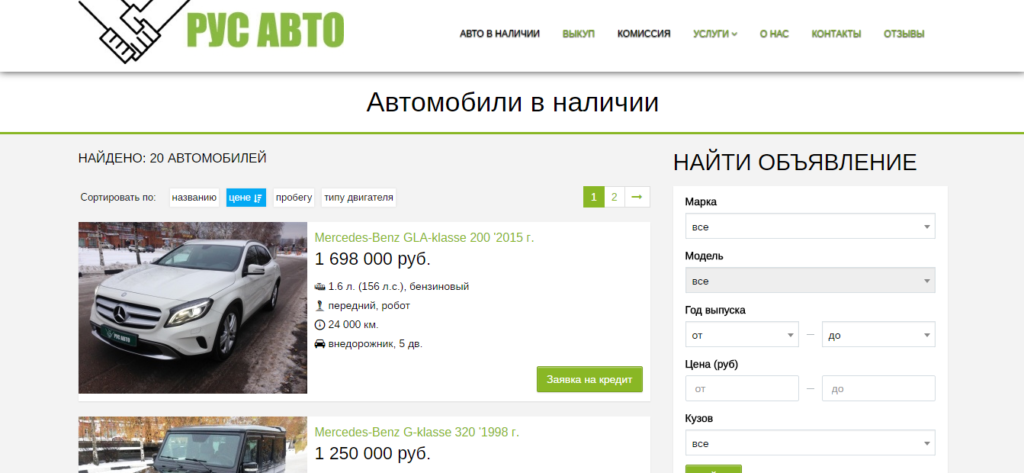Click the mileage clock icon near 24 000 км
Image resolution: width=1024 pixels, height=473 pixels.
click(x=320, y=325)
